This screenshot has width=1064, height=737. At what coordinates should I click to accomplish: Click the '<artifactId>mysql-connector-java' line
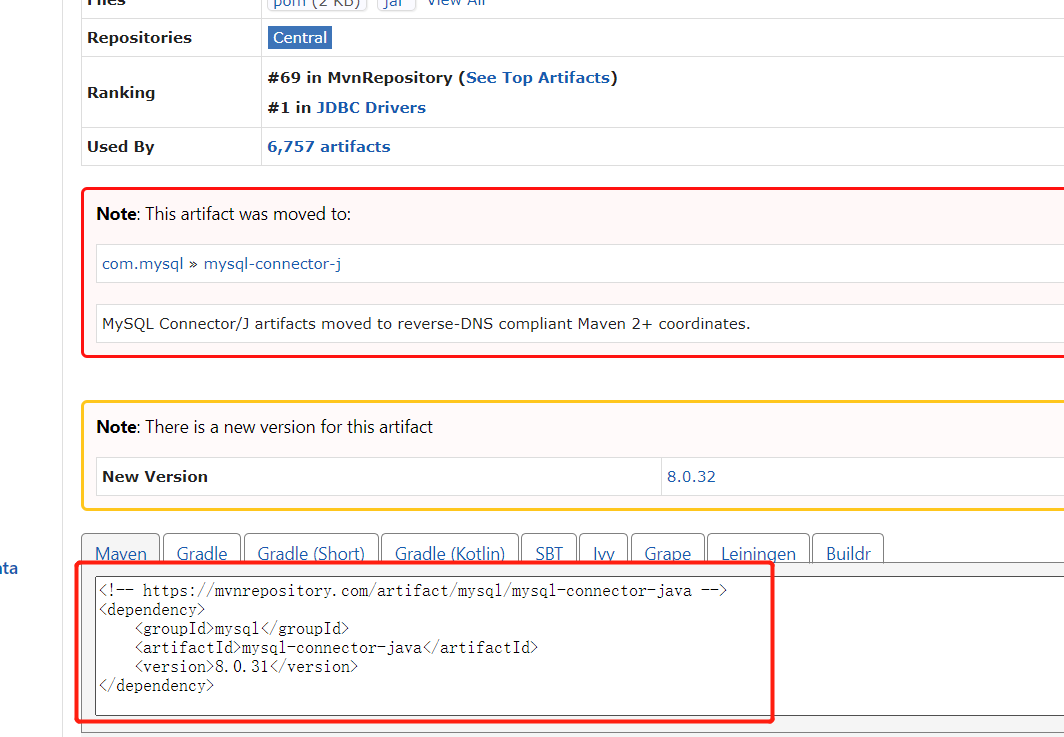[336, 647]
